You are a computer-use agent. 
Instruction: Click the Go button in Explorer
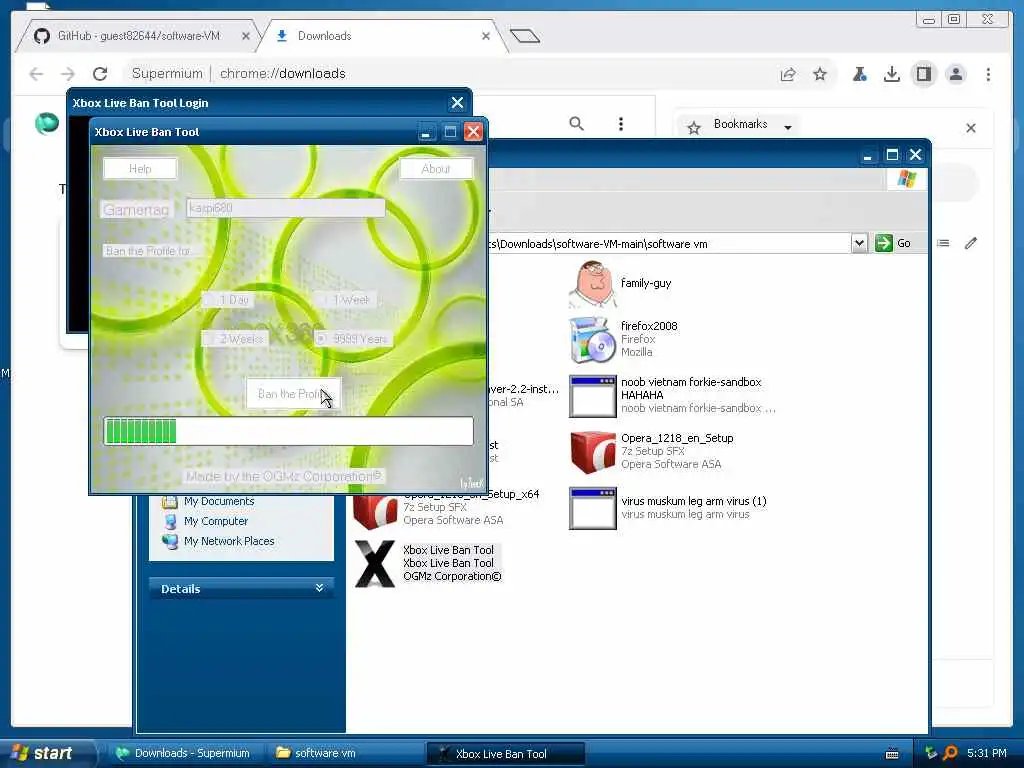click(893, 244)
